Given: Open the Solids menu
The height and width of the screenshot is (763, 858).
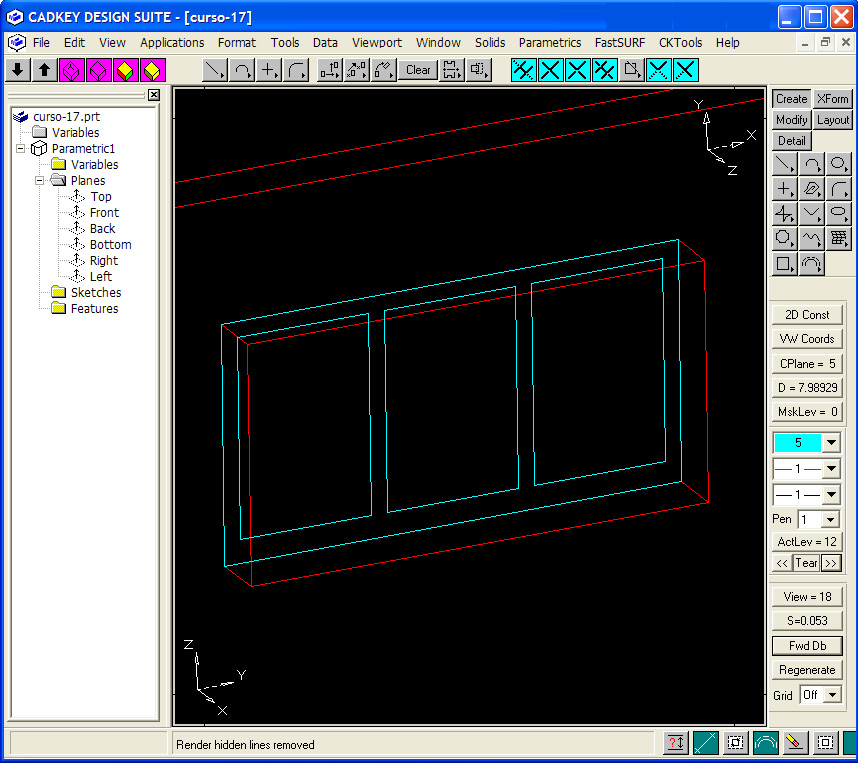Looking at the screenshot, I should [x=490, y=43].
